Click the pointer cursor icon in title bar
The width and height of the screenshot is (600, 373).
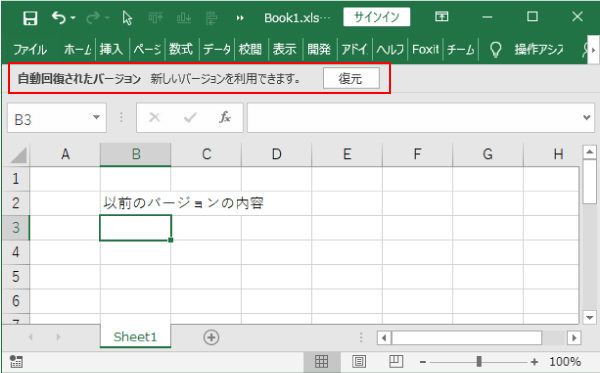click(127, 18)
